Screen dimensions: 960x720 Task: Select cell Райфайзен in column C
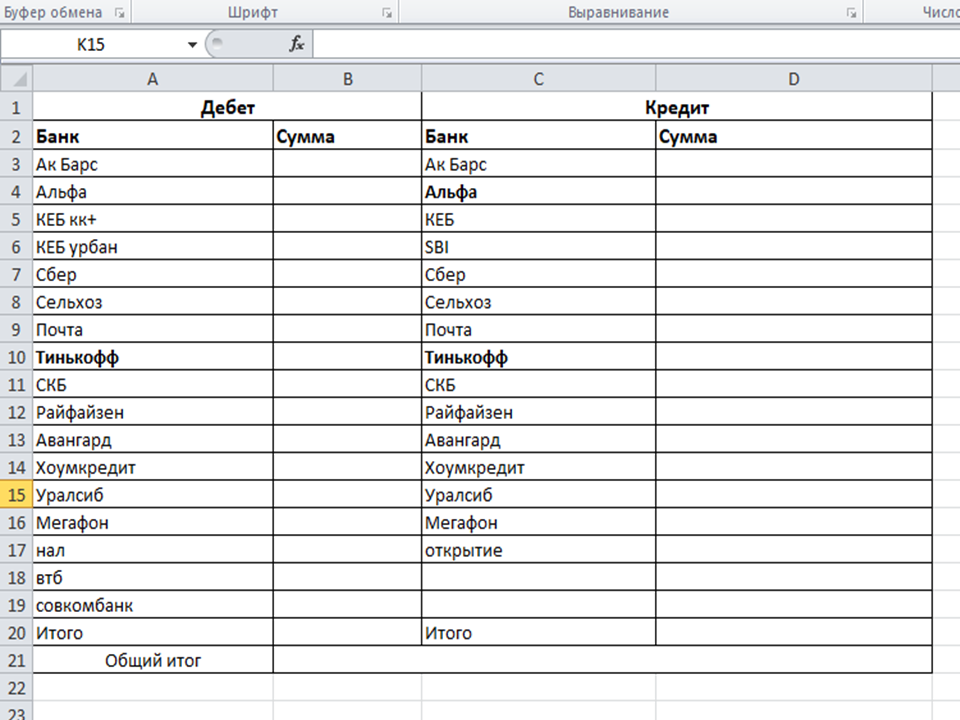(538, 411)
